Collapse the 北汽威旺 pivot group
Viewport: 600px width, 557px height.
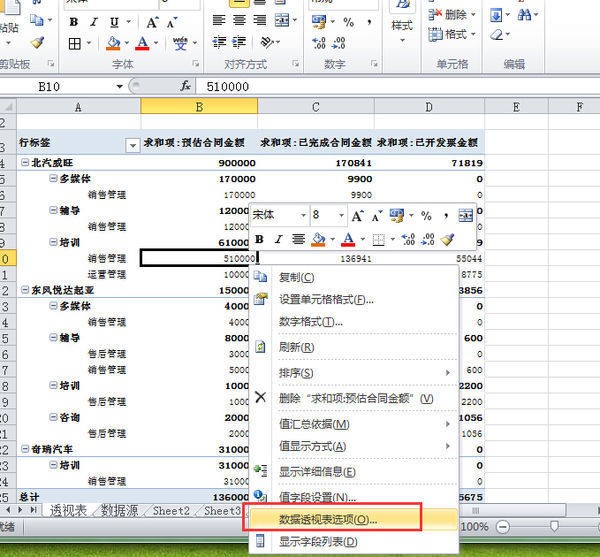point(25,162)
